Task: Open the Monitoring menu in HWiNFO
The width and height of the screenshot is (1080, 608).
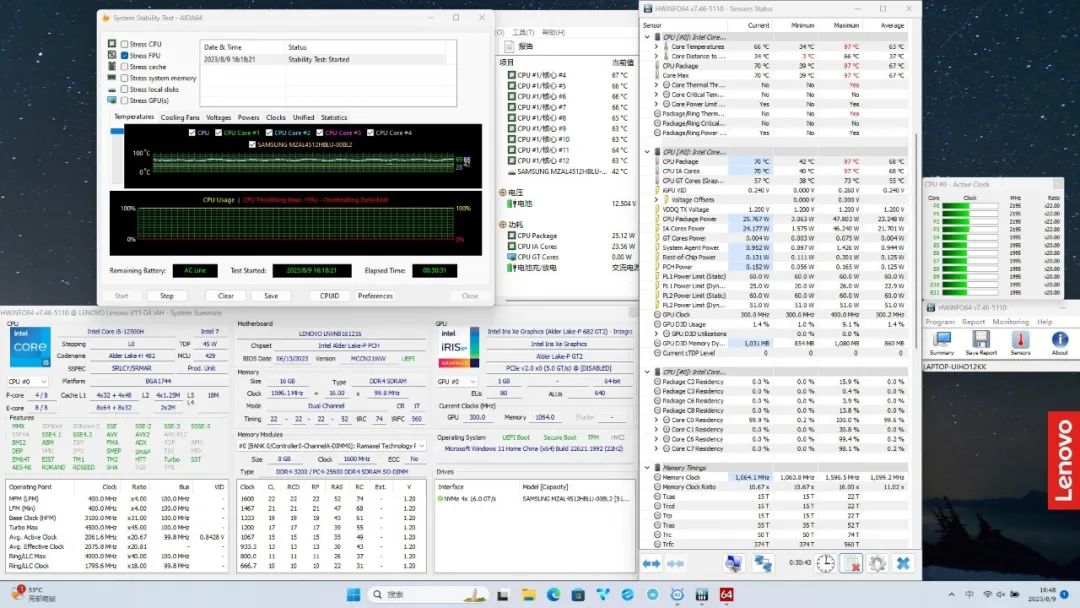Action: (1010, 322)
